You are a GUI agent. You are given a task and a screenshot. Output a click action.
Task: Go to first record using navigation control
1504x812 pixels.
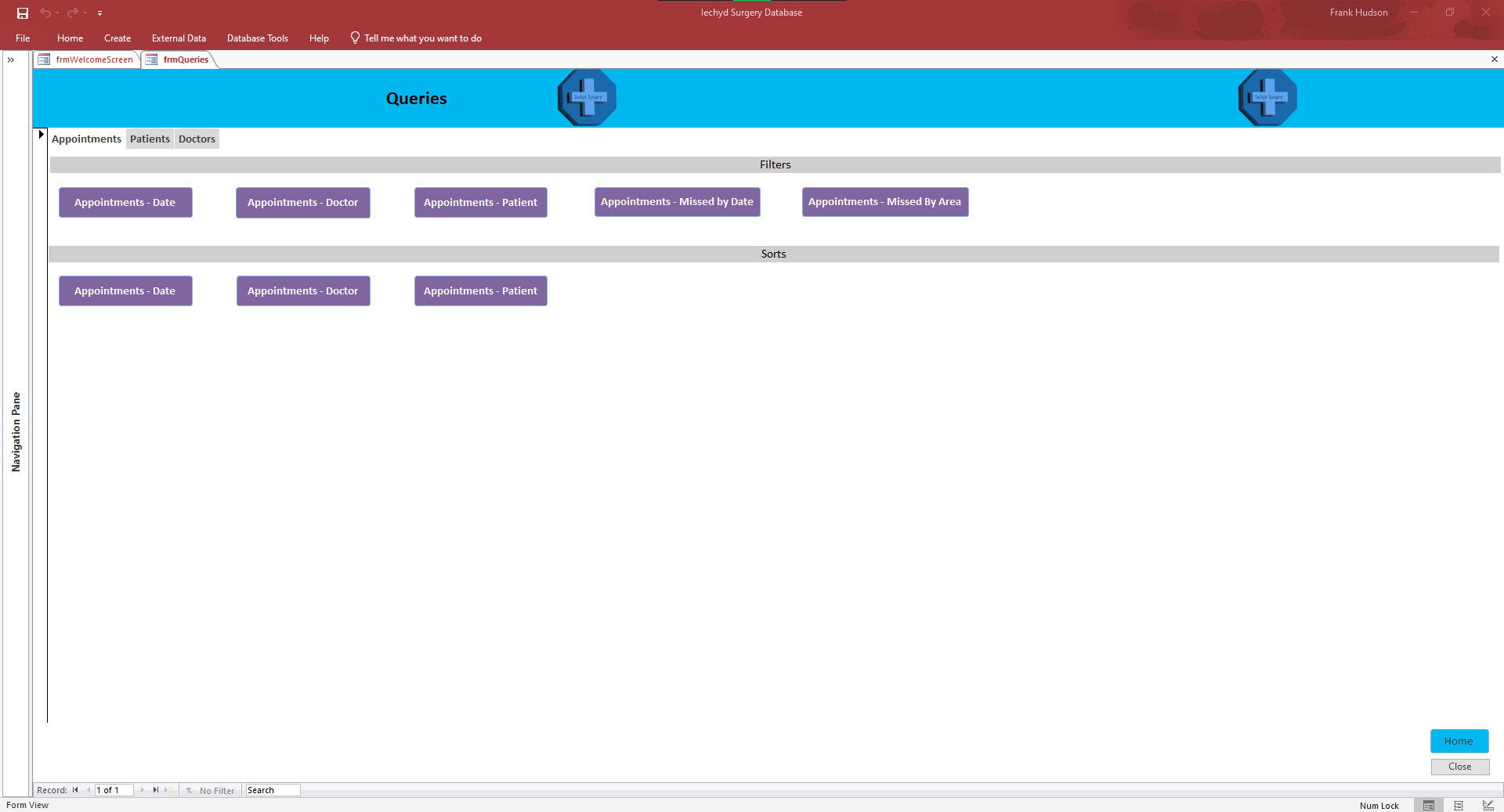click(76, 790)
